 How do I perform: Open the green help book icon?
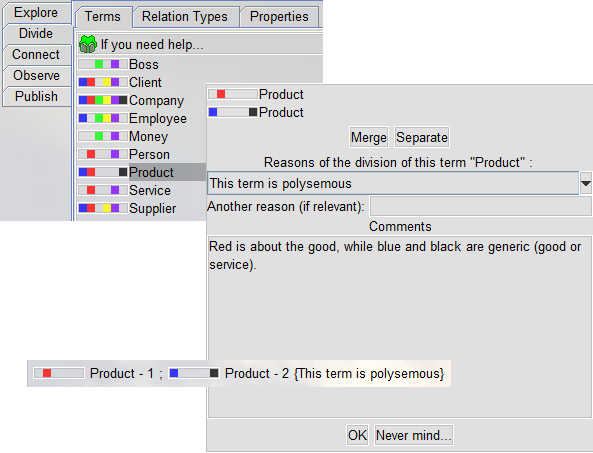coord(88,44)
